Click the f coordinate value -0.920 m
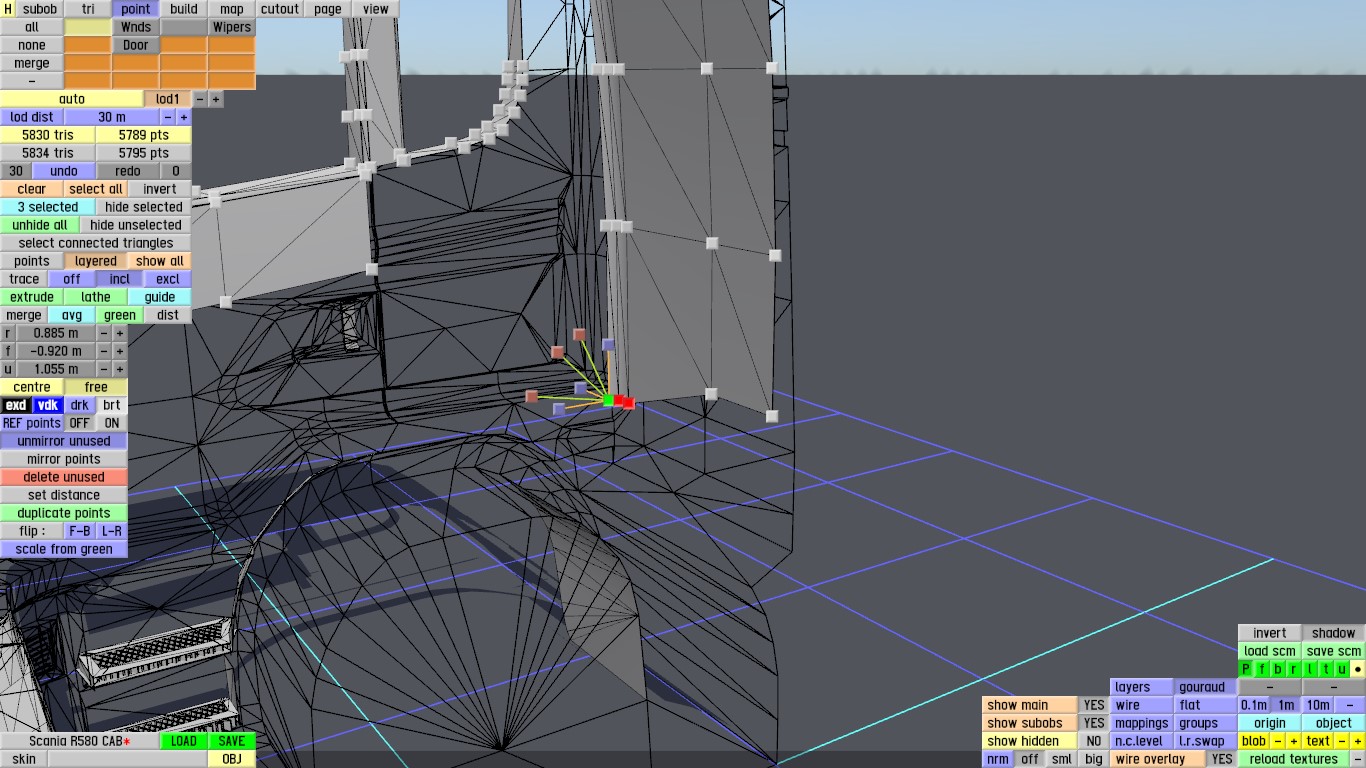Viewport: 1366px width, 768px height. pos(56,351)
